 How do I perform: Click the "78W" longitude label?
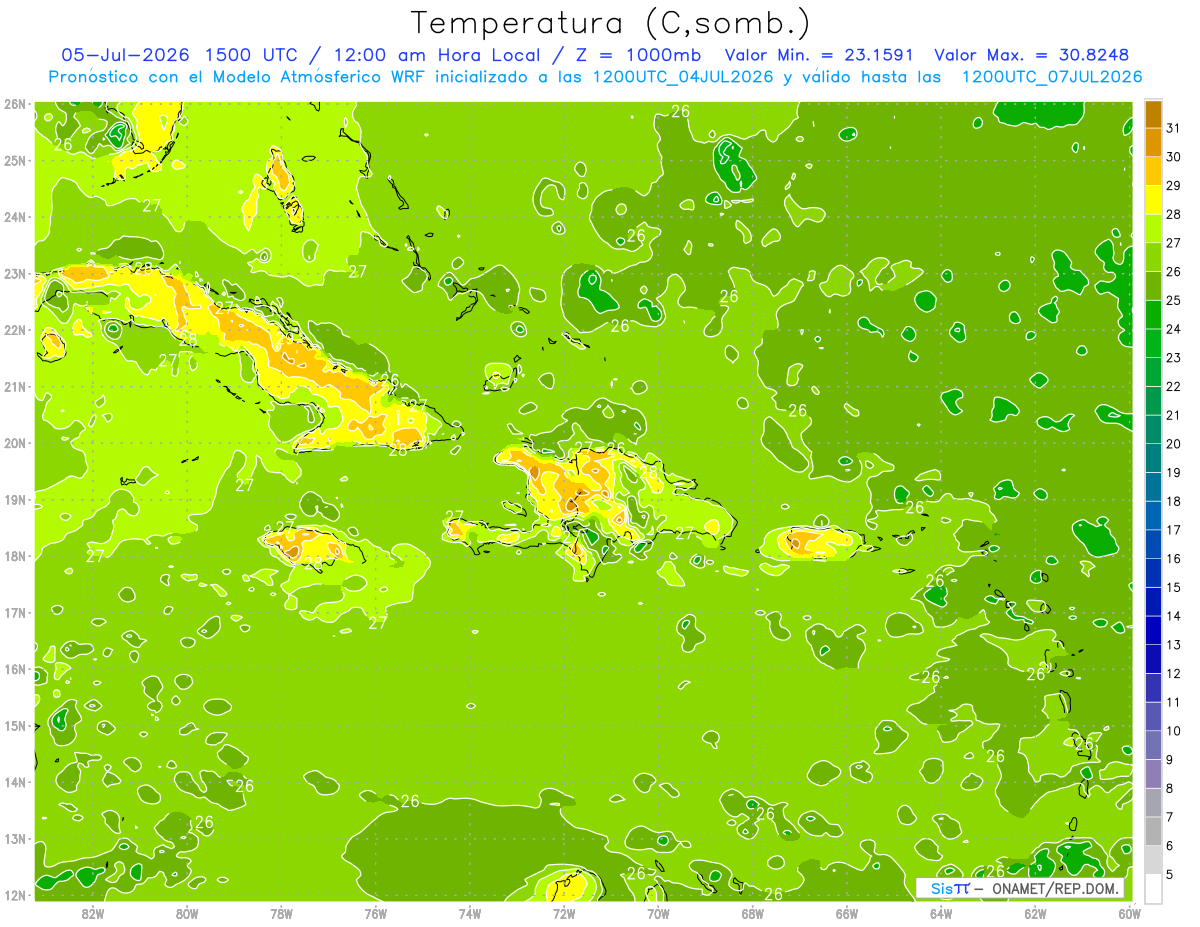pos(281,913)
